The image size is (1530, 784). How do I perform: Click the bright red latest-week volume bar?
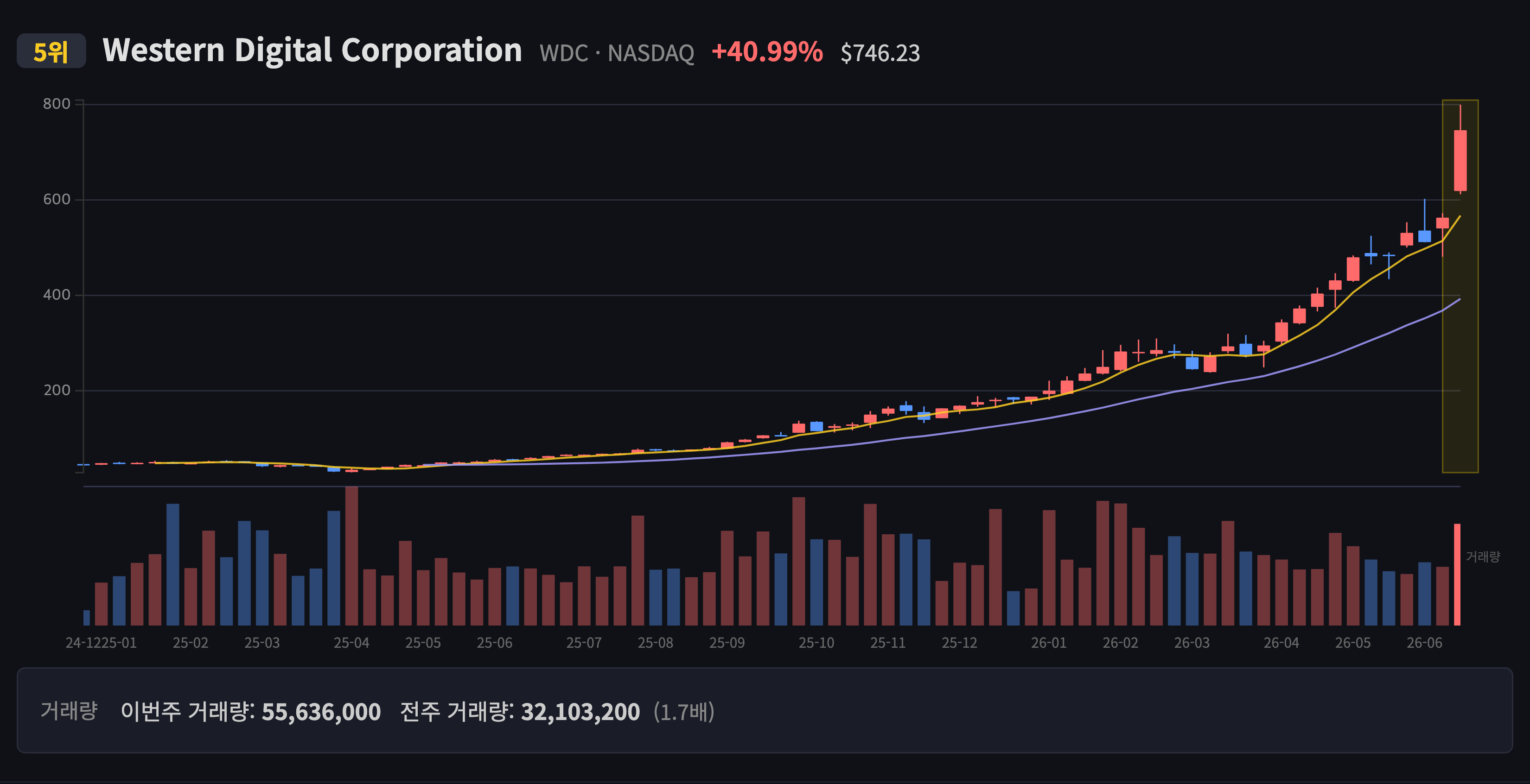tap(1457, 575)
